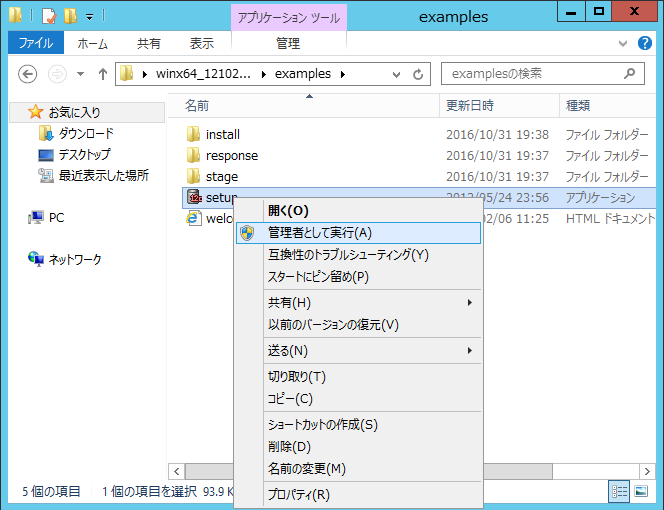The image size is (664, 510).
Task: Click the horizontal scrollbar left arrow
Action: (x=176, y=470)
